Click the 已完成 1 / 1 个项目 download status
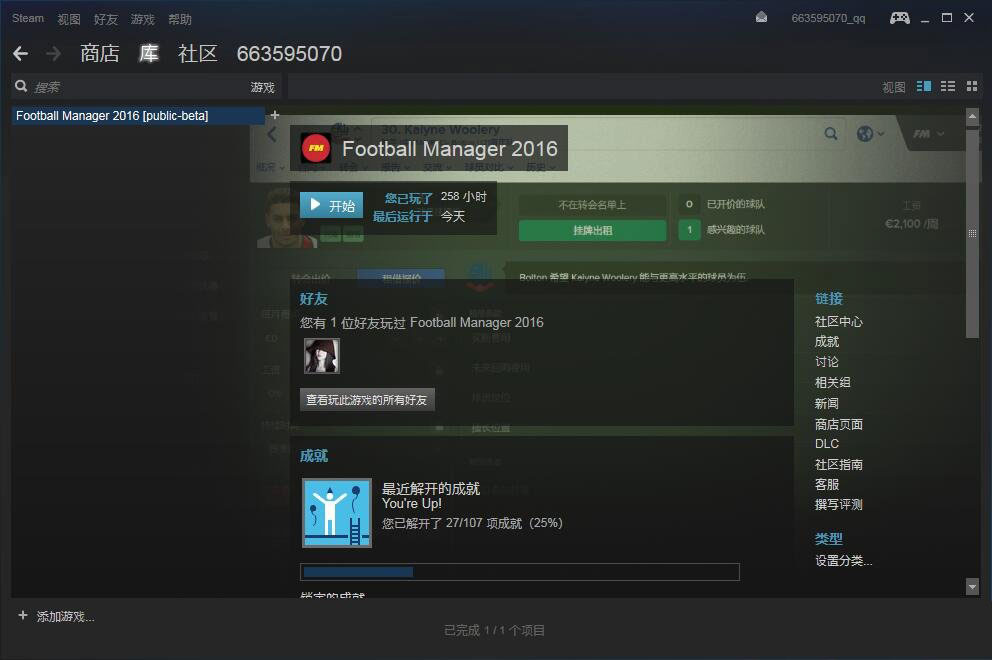The image size is (992, 660). (x=494, y=630)
